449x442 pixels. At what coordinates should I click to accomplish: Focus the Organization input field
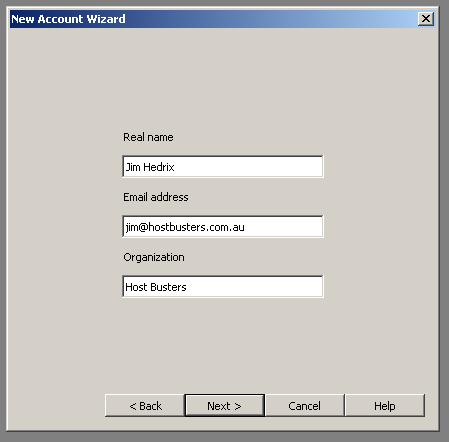[223, 286]
